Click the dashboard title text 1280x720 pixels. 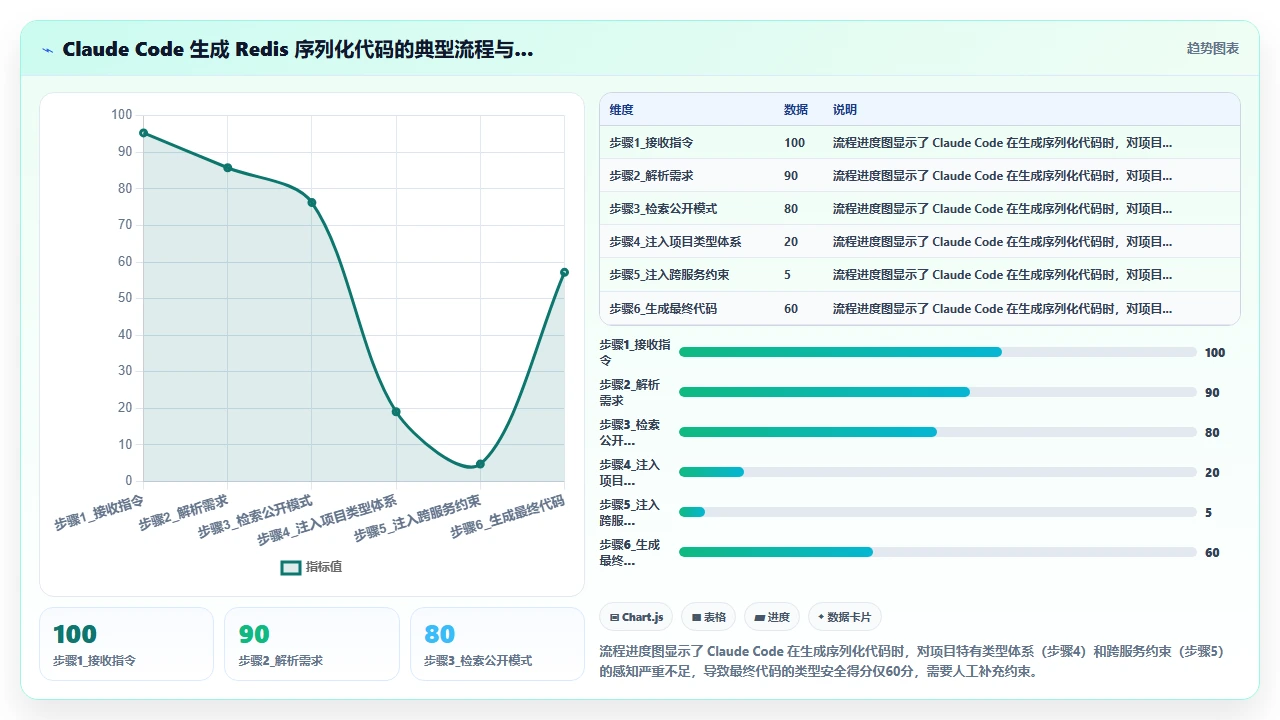297,49
